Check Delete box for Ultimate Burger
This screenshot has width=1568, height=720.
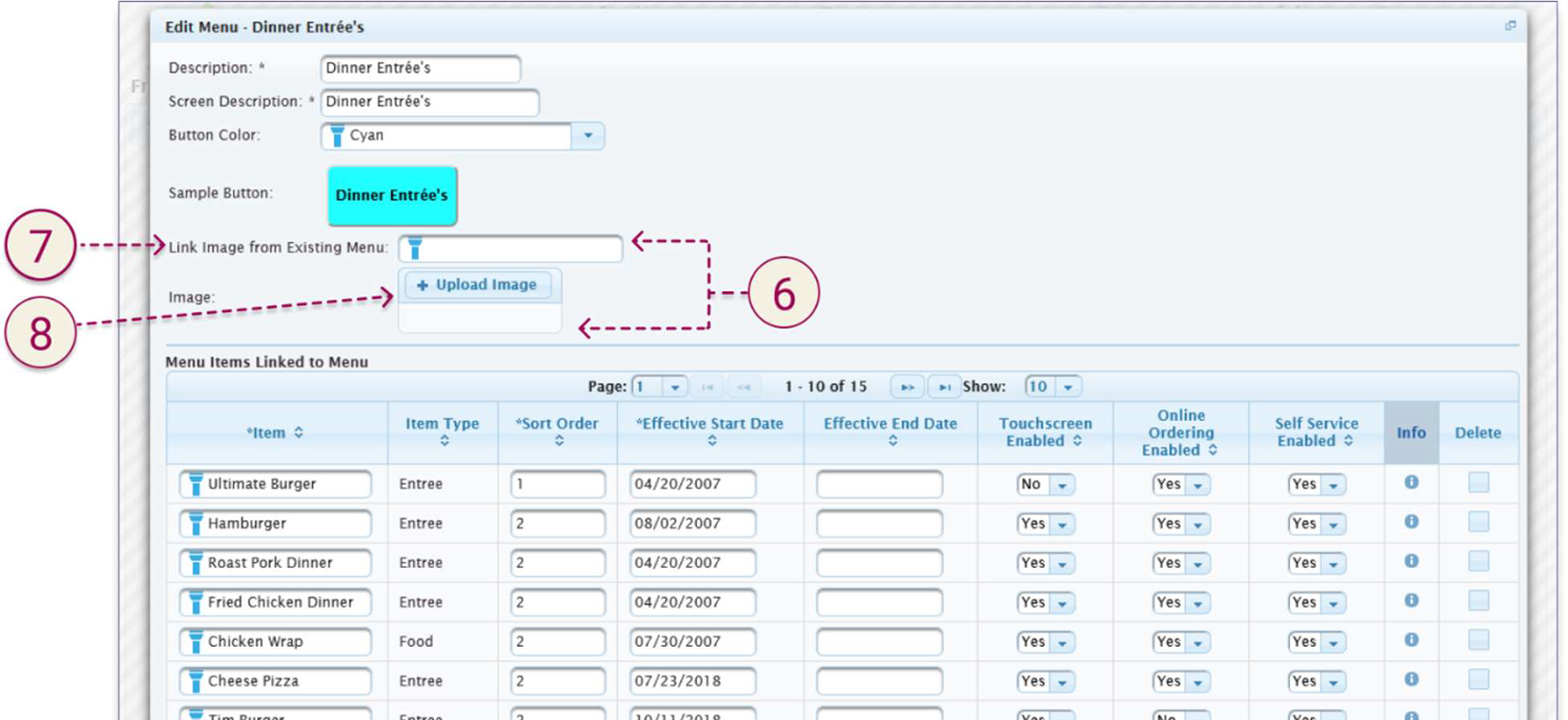click(1478, 482)
